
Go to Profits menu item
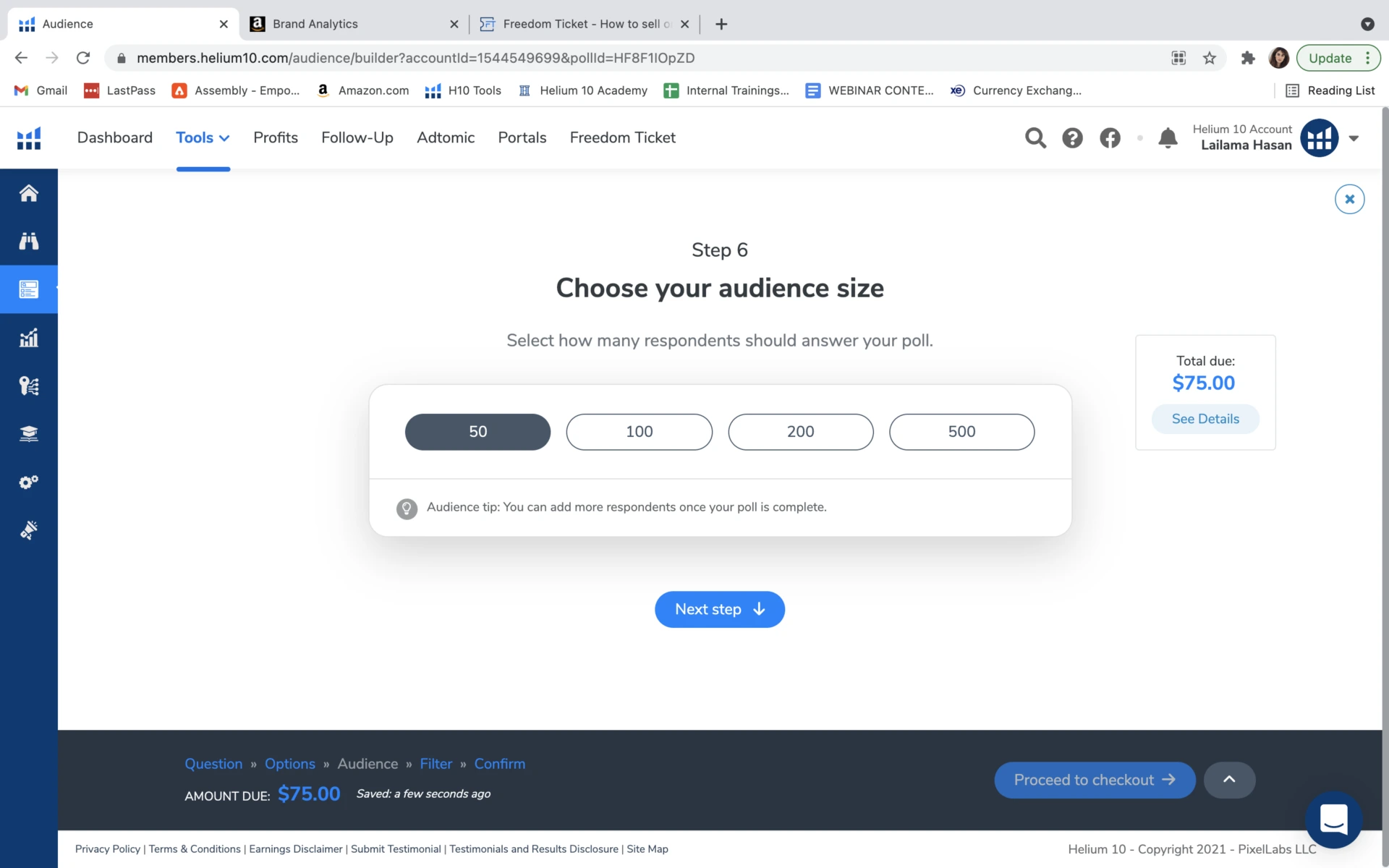click(276, 137)
